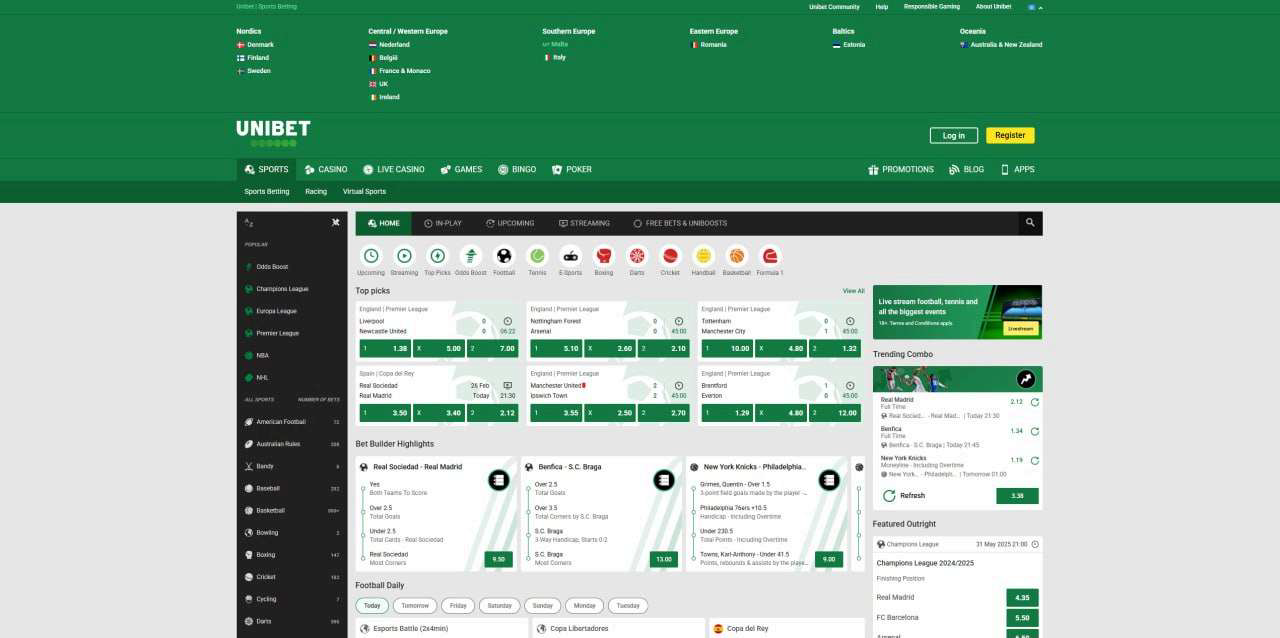Click the Unibet logo
Screen dimensions: 1280x638
coord(273,133)
